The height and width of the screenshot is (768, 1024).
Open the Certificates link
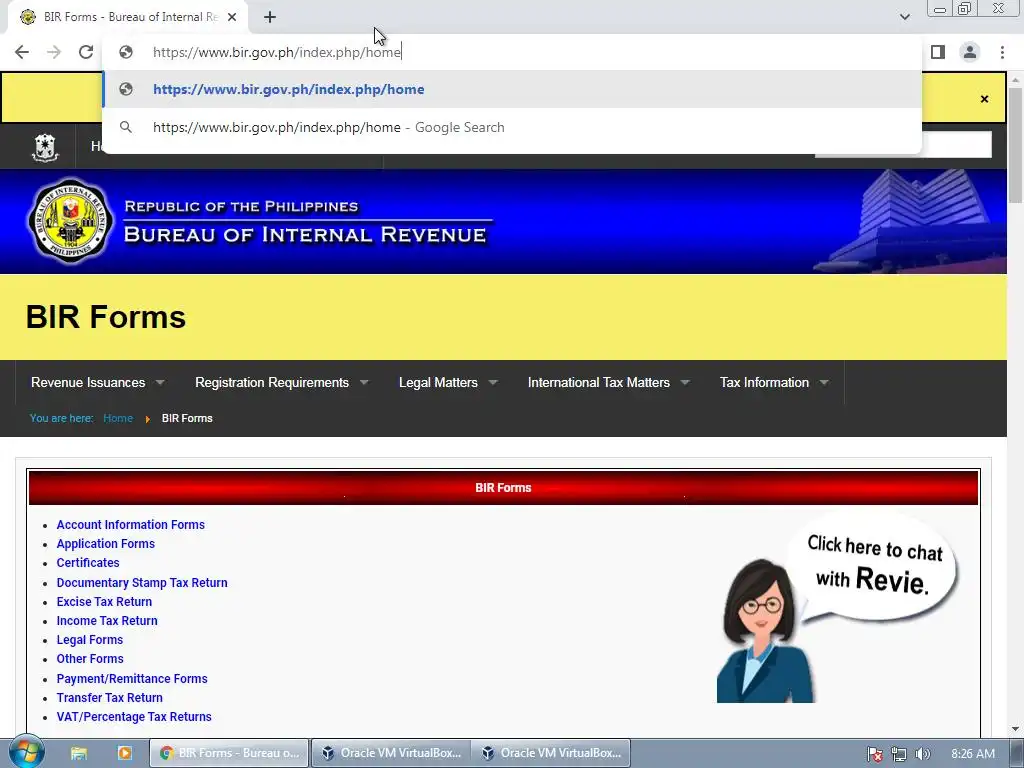tap(88, 562)
